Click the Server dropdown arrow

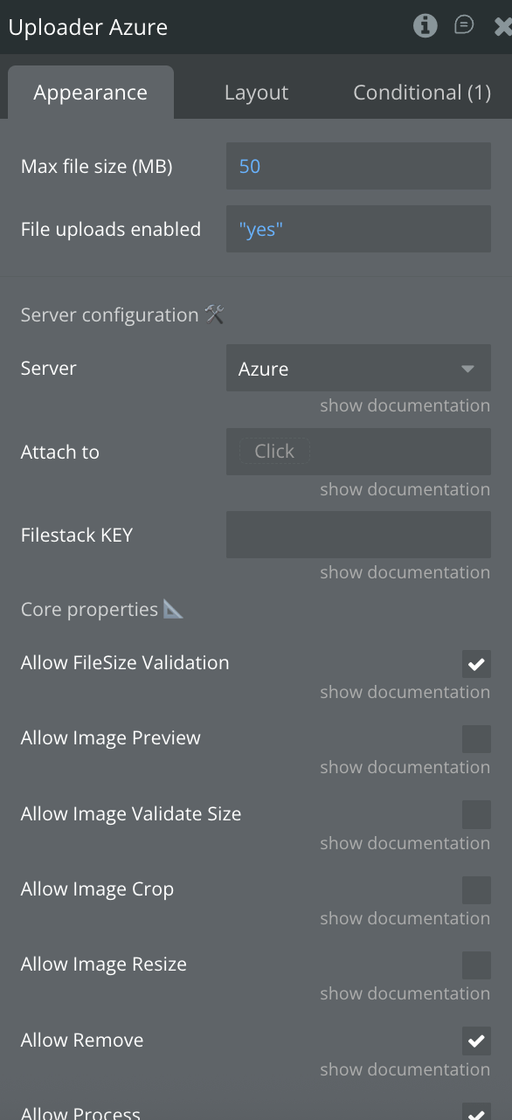coord(468,369)
